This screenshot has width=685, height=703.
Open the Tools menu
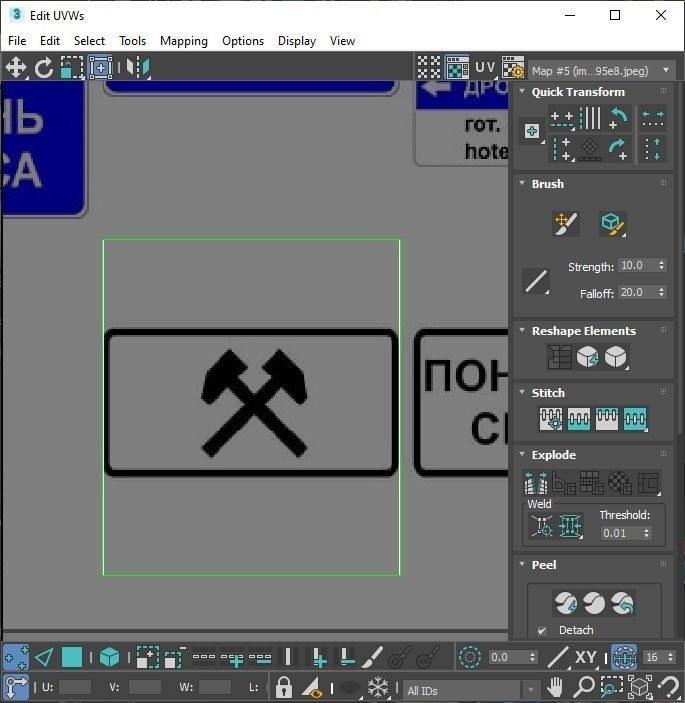tap(132, 41)
